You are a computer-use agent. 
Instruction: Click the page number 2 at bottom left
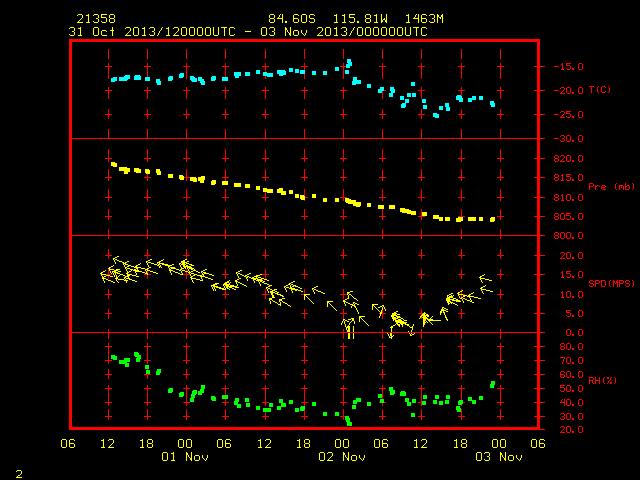click(19, 474)
